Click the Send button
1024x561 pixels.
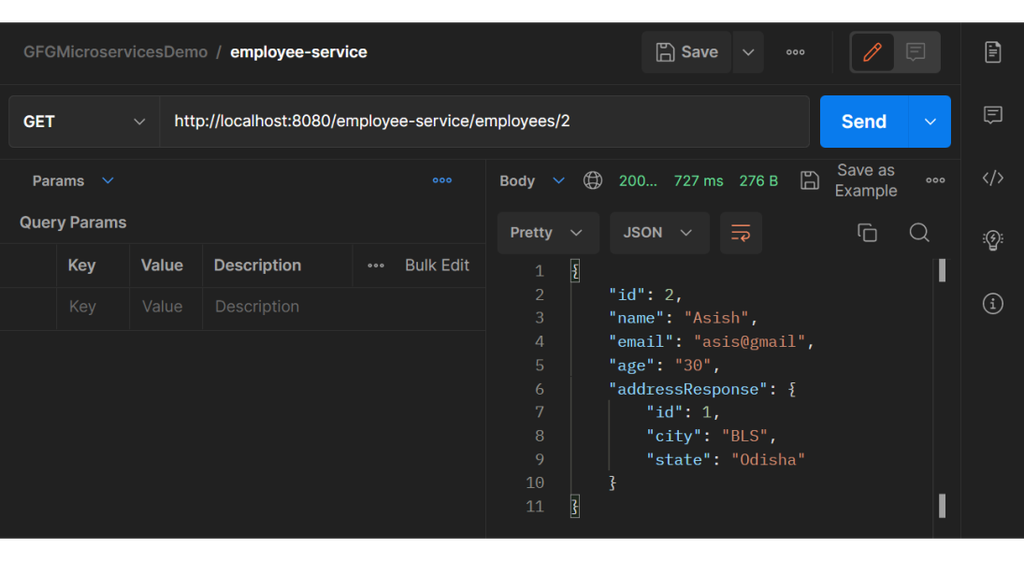[863, 122]
